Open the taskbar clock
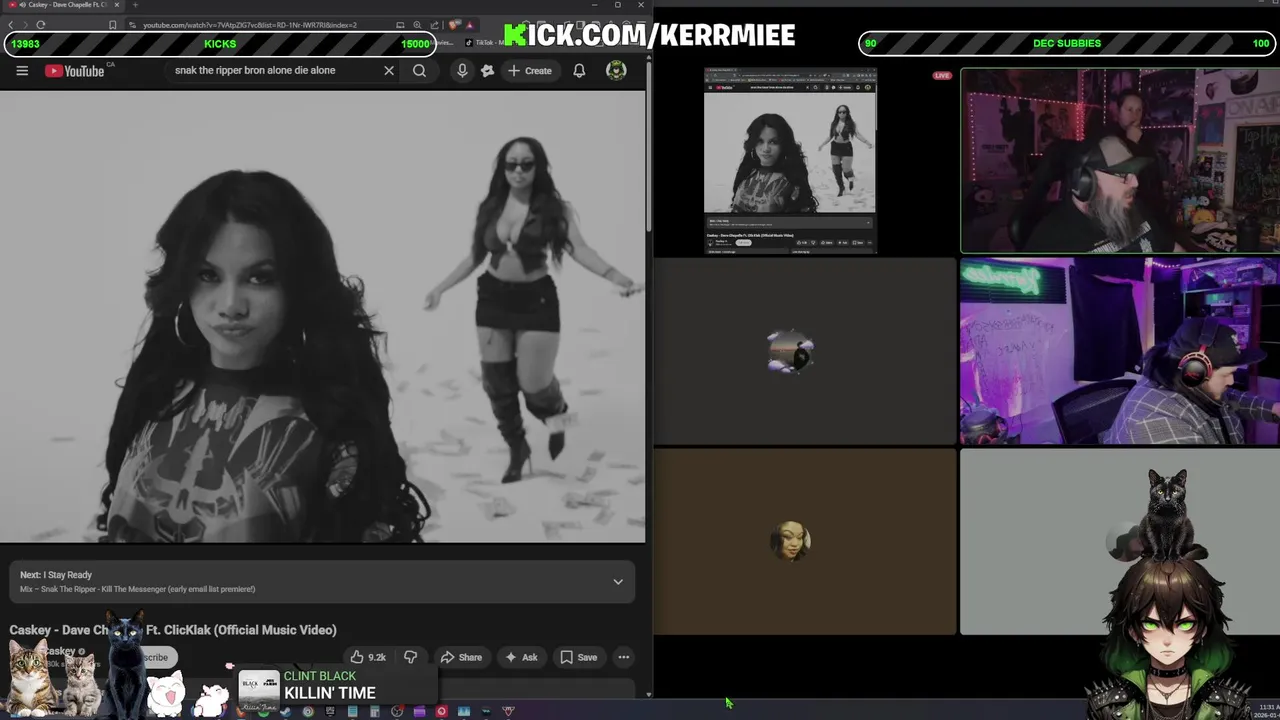The width and height of the screenshot is (1280, 720). (1267, 711)
